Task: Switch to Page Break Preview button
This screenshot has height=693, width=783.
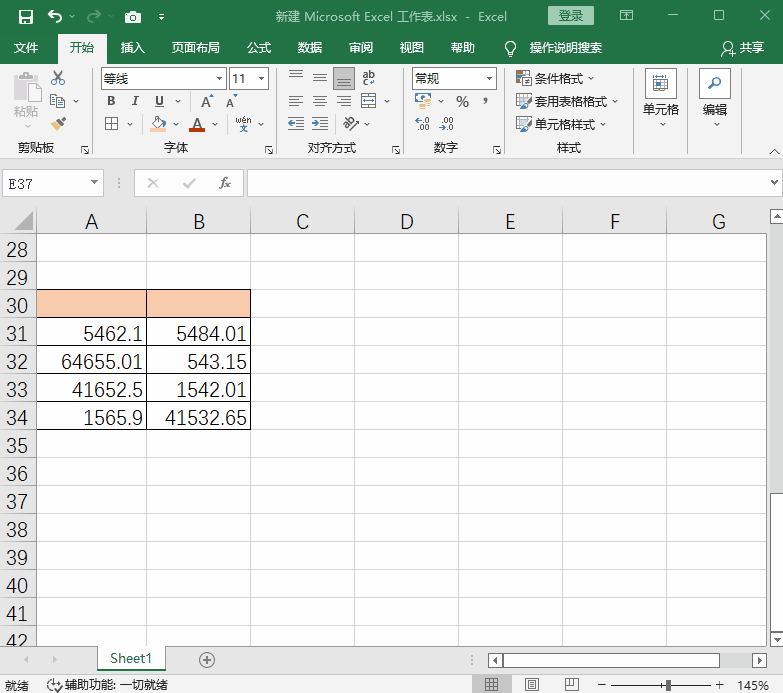Action: click(x=572, y=685)
